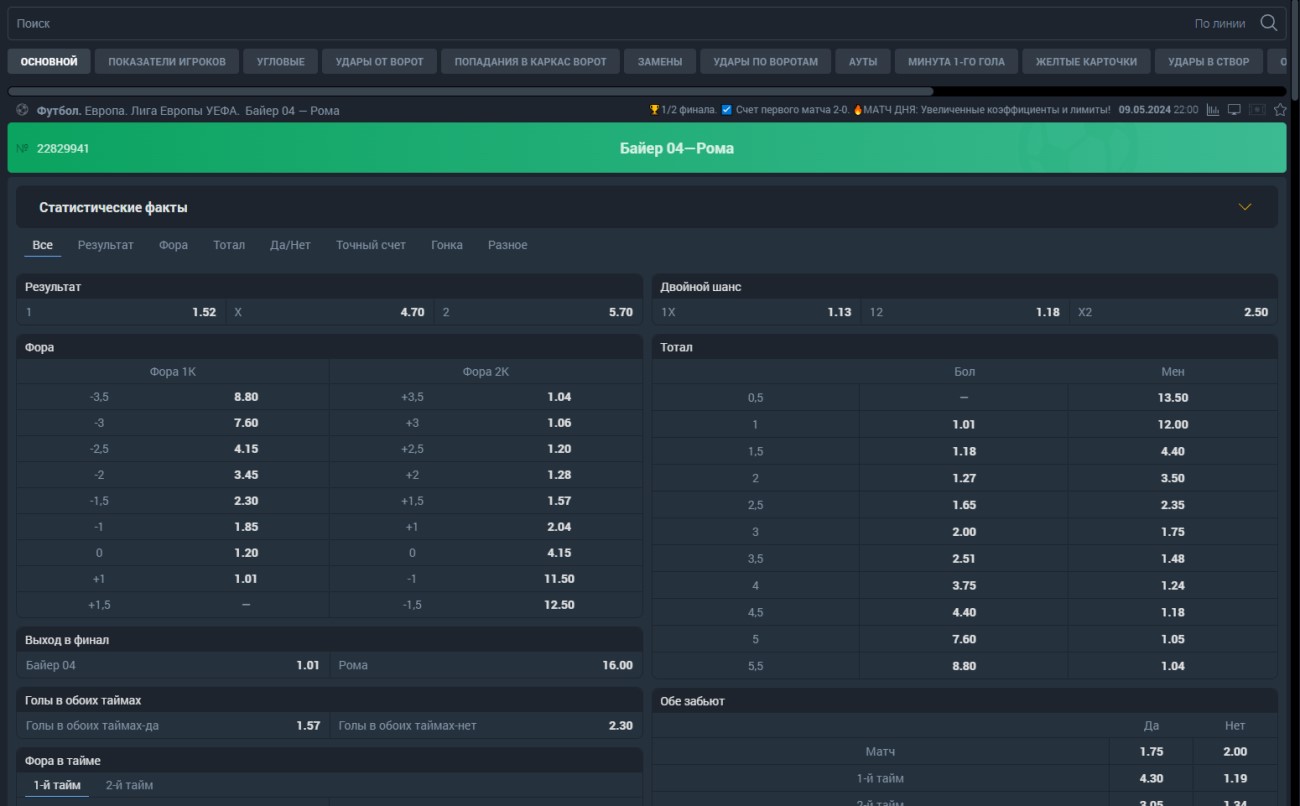The image size is (1300, 806).
Task: Select the ОСНОВНОЙ tab
Action: tap(49, 61)
